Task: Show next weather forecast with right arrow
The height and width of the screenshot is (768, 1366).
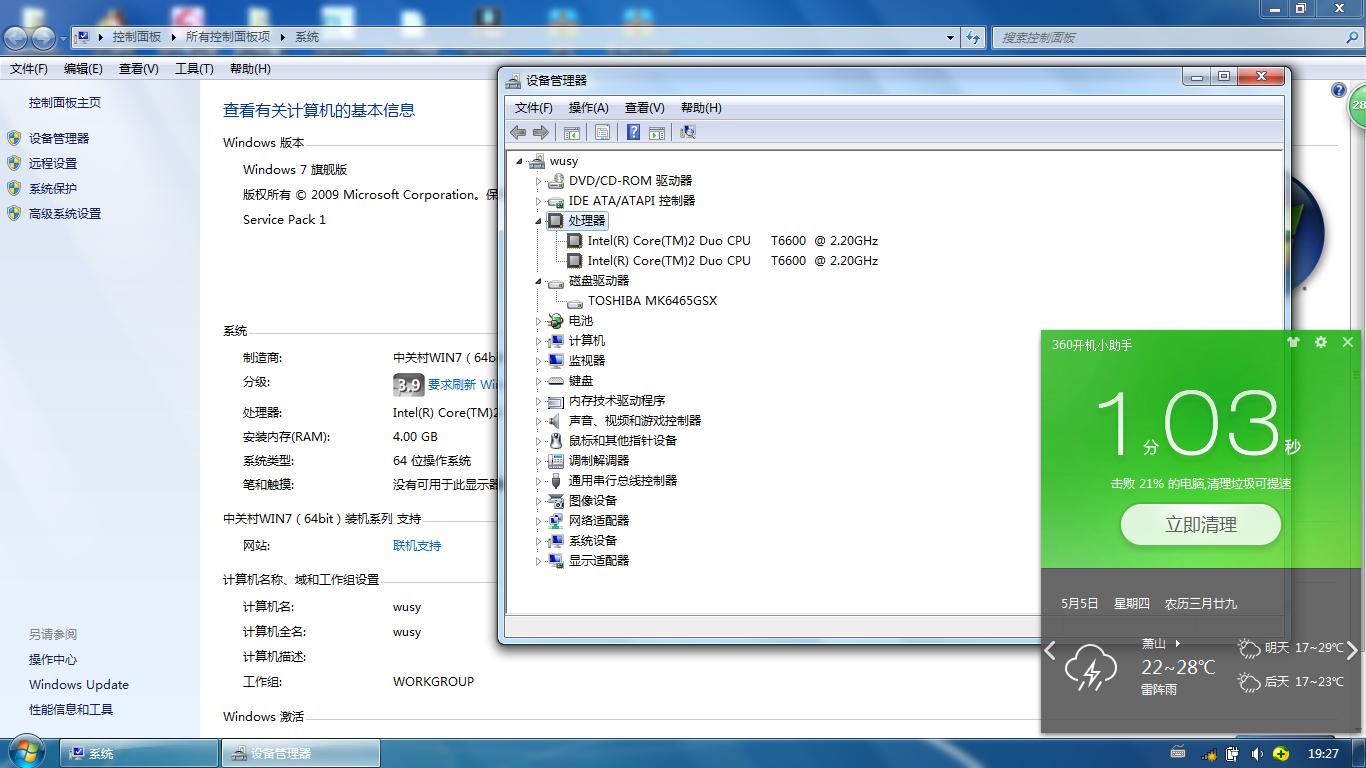Action: tap(1352, 651)
